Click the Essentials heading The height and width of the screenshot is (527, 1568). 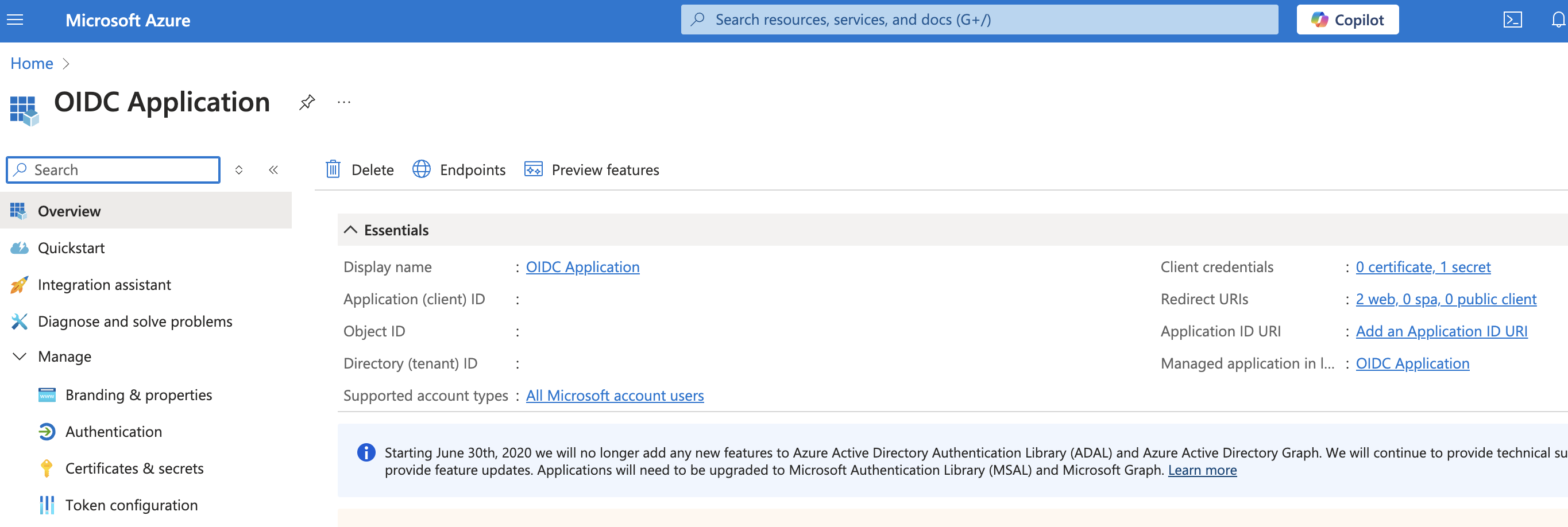click(x=396, y=230)
